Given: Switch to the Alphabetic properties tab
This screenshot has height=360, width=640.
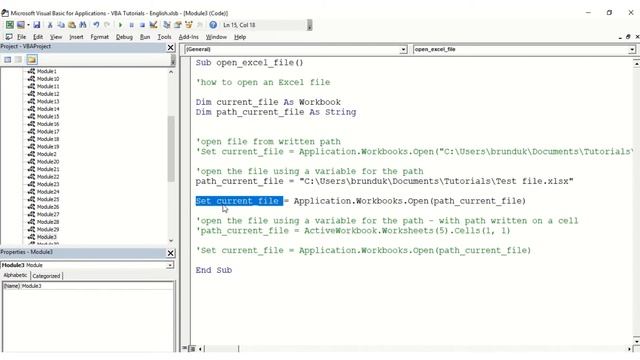Looking at the screenshot, I should (x=16, y=276).
